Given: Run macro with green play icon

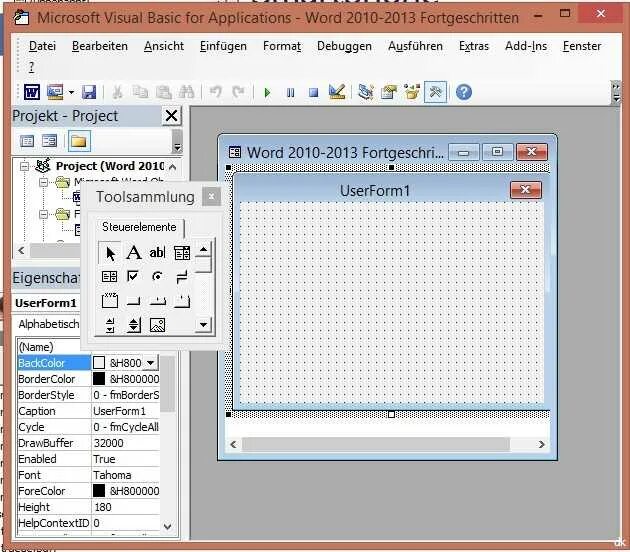Looking at the screenshot, I should (267, 93).
